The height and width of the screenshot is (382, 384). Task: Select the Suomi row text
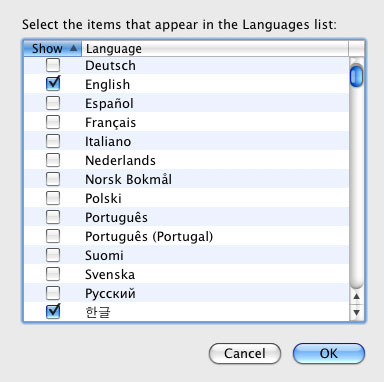(104, 255)
